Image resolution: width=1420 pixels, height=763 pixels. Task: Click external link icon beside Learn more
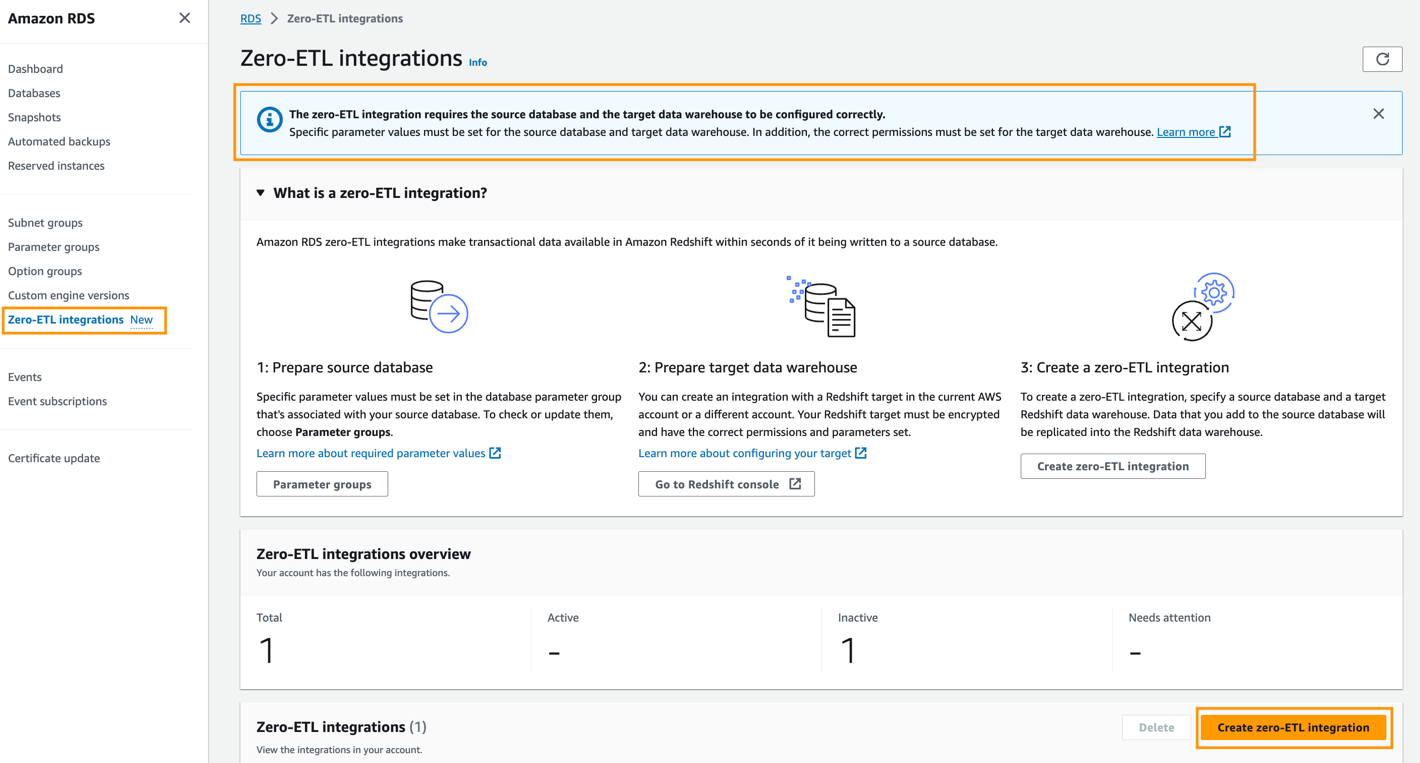click(1225, 132)
